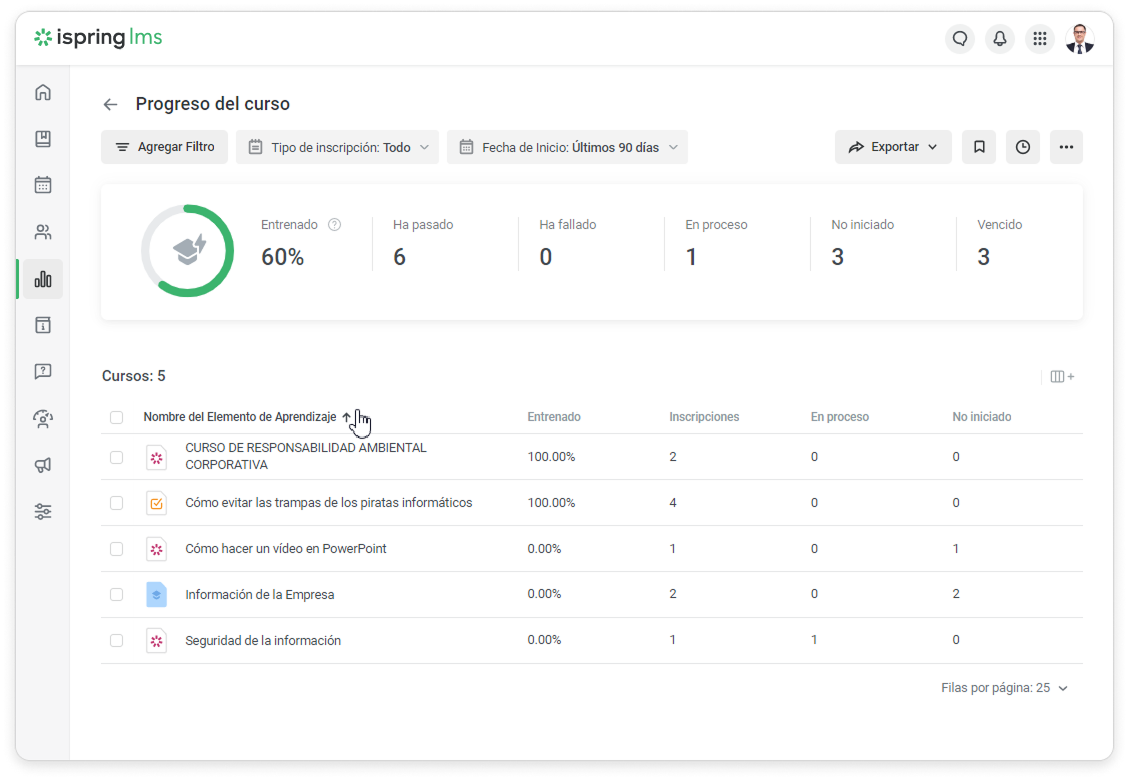
Task: Open the scheduled report clock icon
Action: click(x=1022, y=147)
